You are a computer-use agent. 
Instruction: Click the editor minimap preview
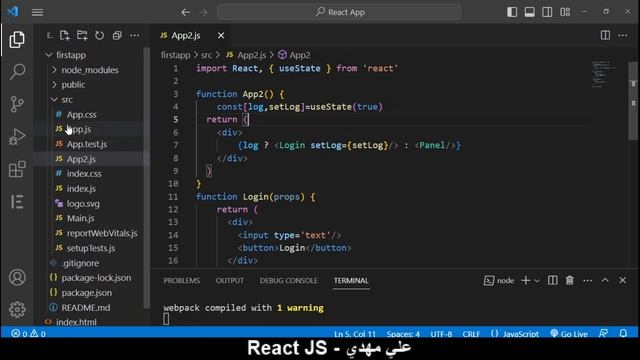point(604,74)
